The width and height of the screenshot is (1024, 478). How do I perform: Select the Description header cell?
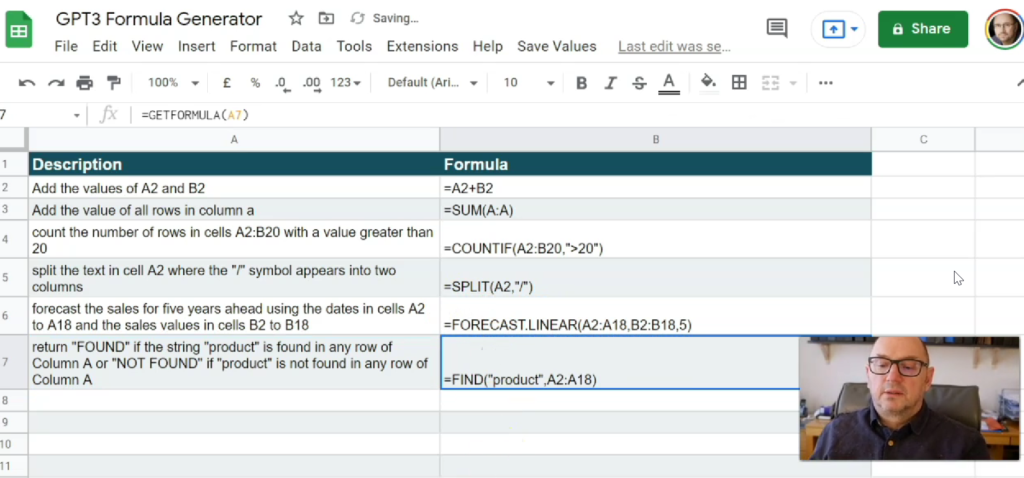click(x=234, y=164)
